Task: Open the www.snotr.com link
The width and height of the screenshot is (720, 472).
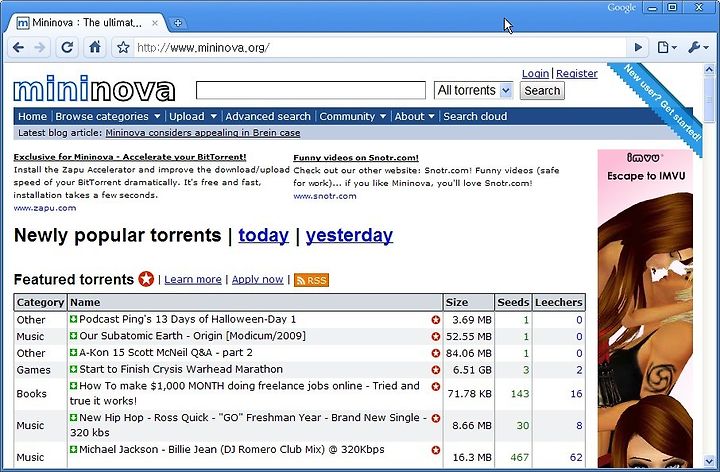Action: click(x=325, y=196)
